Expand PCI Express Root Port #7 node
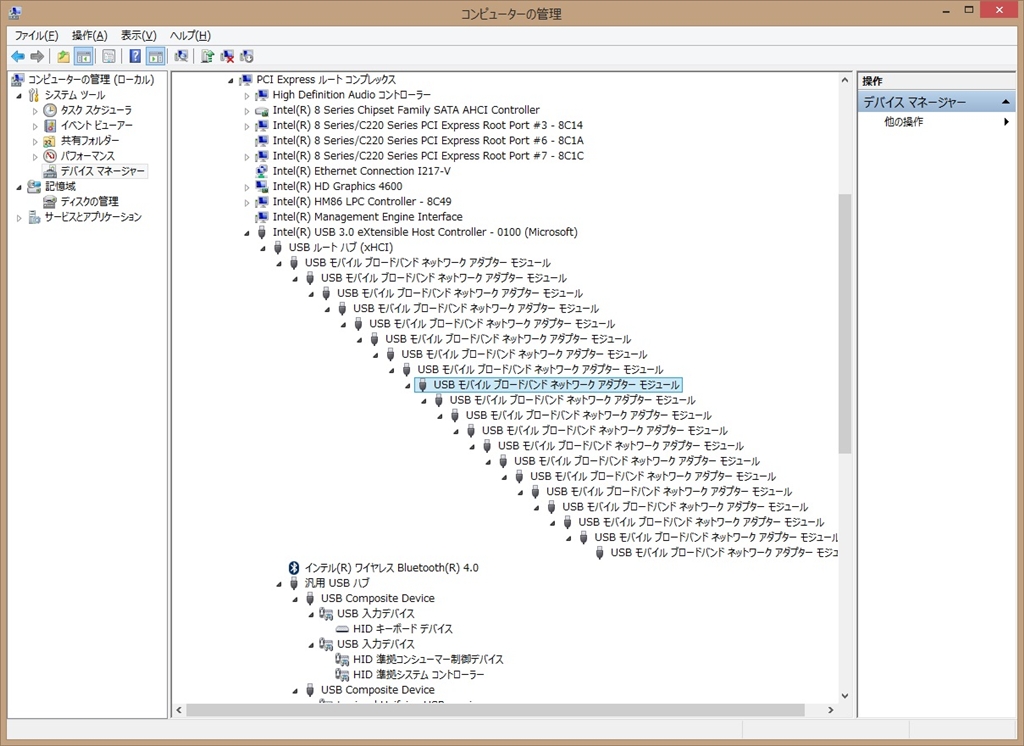Viewport: 1024px width, 746px height. [x=247, y=157]
